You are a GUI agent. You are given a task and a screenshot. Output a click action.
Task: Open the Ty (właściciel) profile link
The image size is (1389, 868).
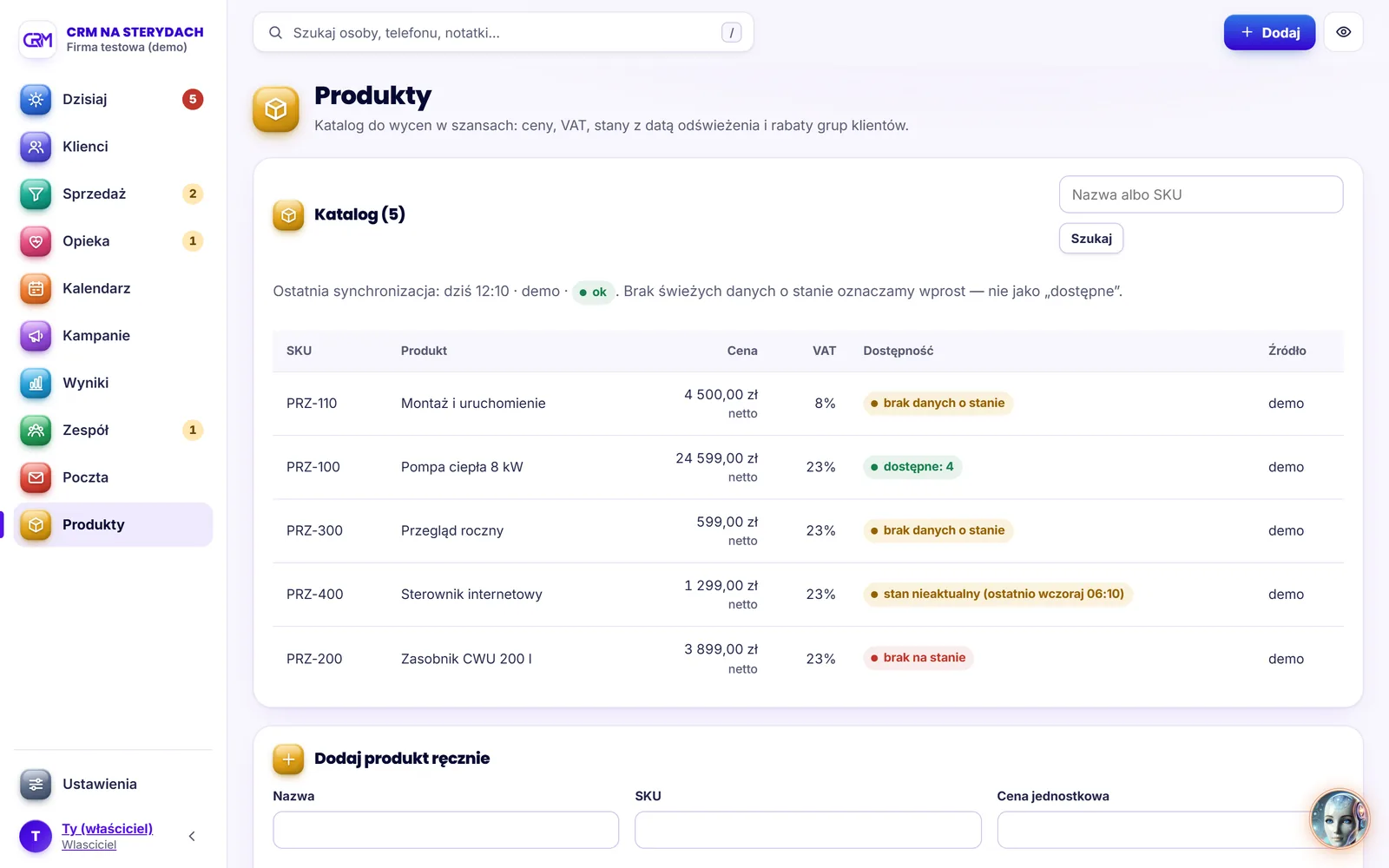(x=107, y=829)
